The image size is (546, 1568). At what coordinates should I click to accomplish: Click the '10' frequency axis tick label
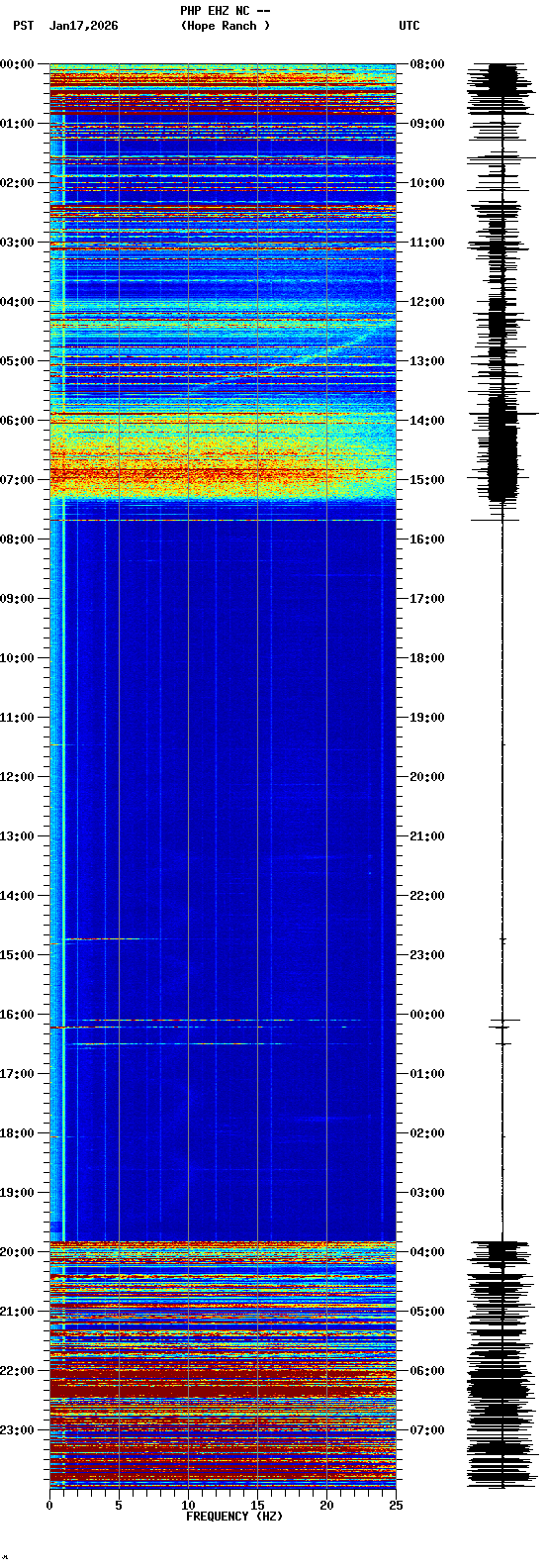[188, 1506]
